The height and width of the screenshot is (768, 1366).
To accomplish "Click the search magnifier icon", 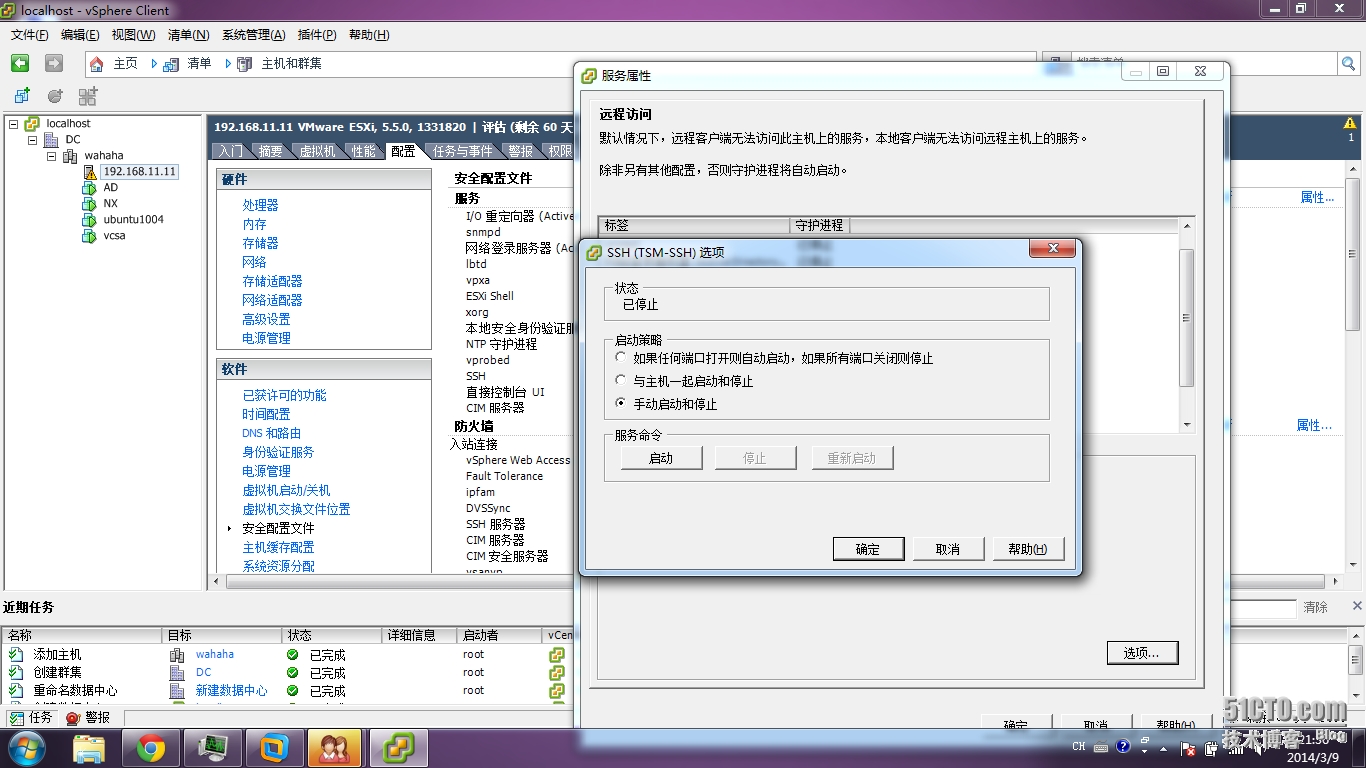I will [x=1349, y=63].
